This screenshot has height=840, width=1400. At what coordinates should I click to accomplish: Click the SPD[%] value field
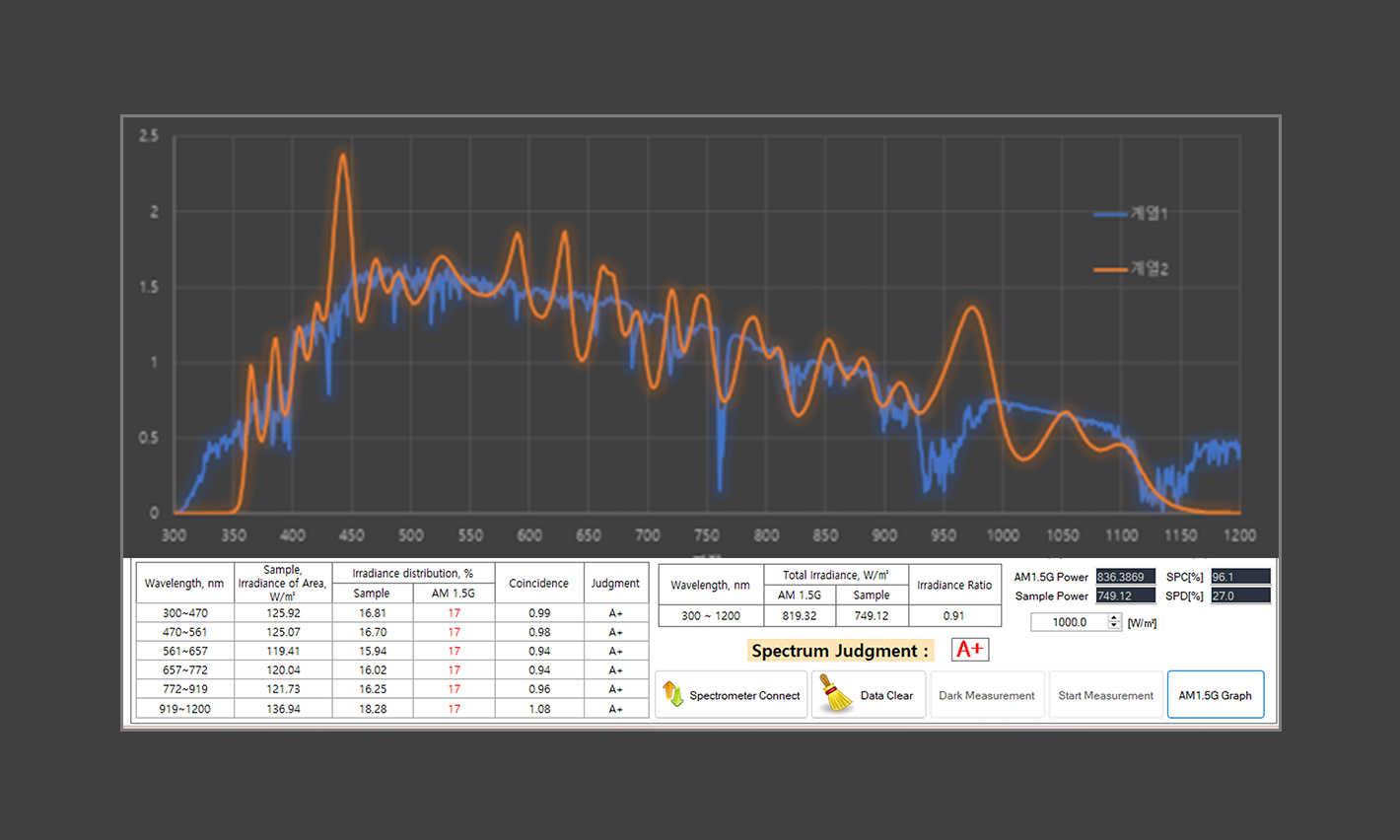pyautogui.click(x=1239, y=595)
